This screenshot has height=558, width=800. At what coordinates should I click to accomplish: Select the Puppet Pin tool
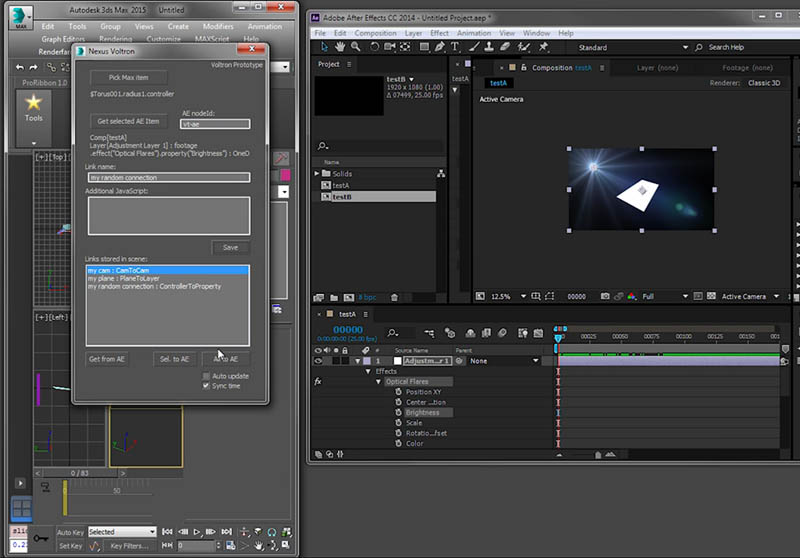click(x=543, y=47)
